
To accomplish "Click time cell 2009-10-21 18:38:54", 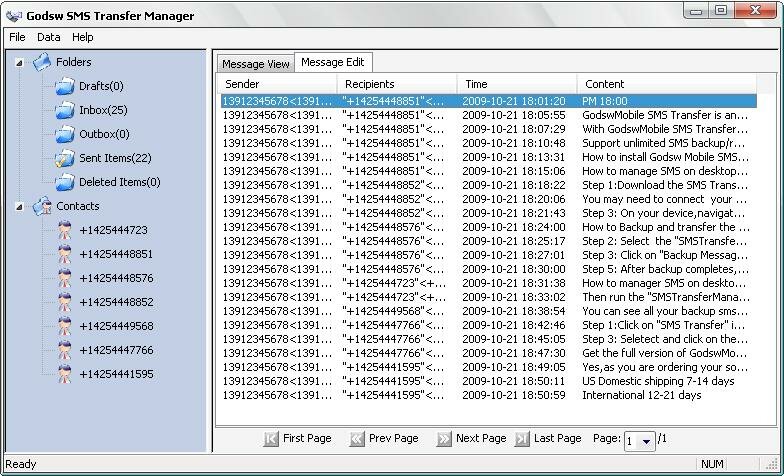I will coord(514,311).
